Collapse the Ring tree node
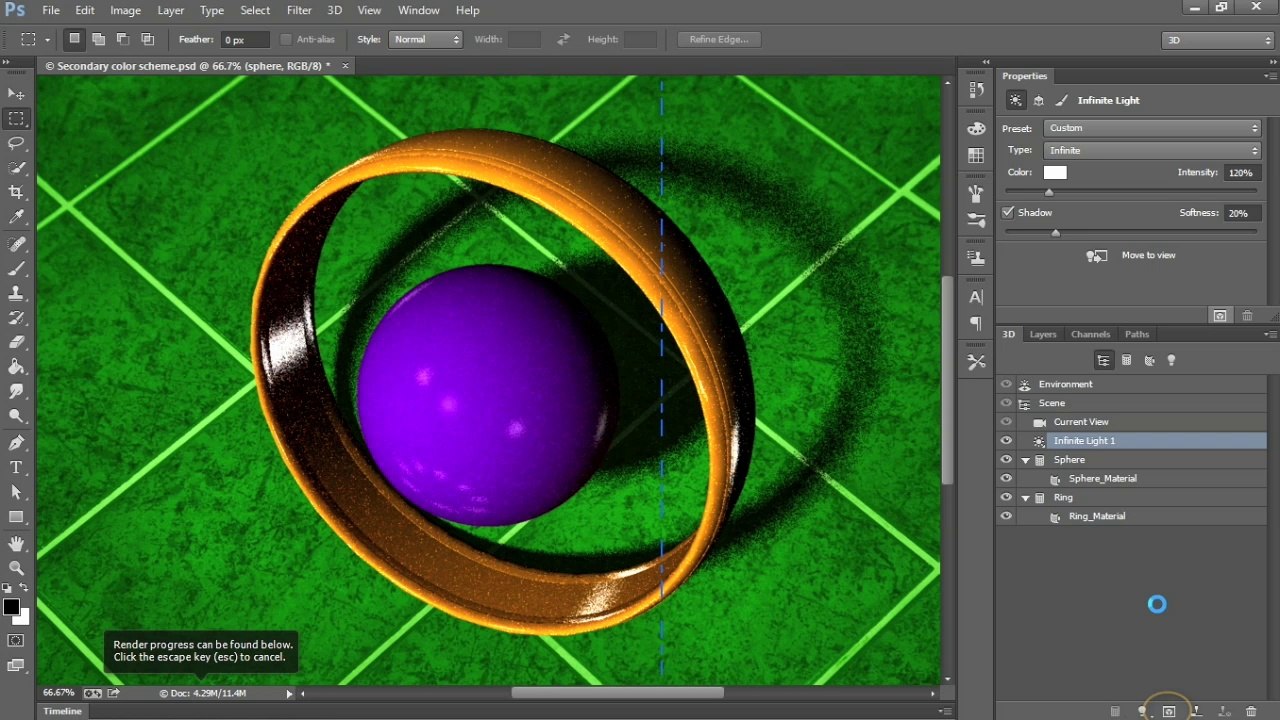1280x720 pixels. 1026,498
